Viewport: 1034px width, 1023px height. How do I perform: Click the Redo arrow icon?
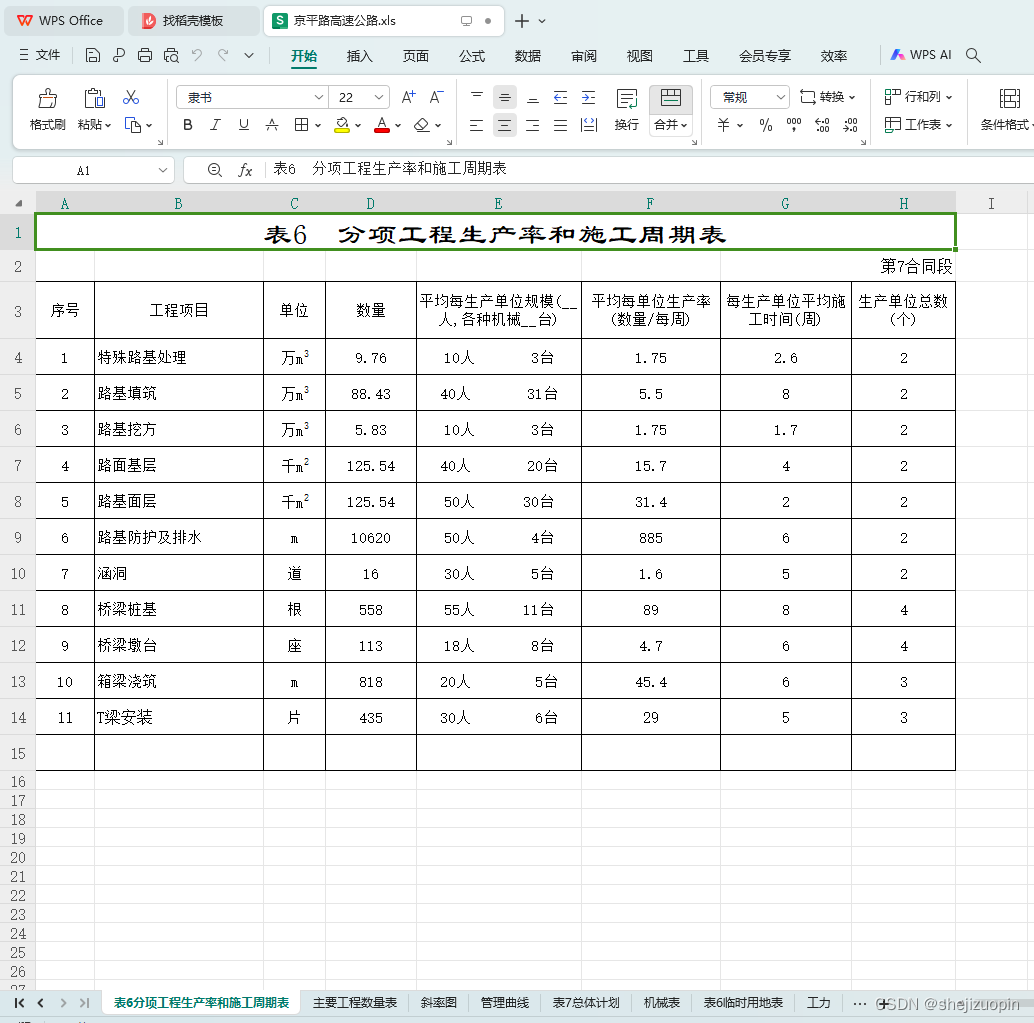point(223,55)
